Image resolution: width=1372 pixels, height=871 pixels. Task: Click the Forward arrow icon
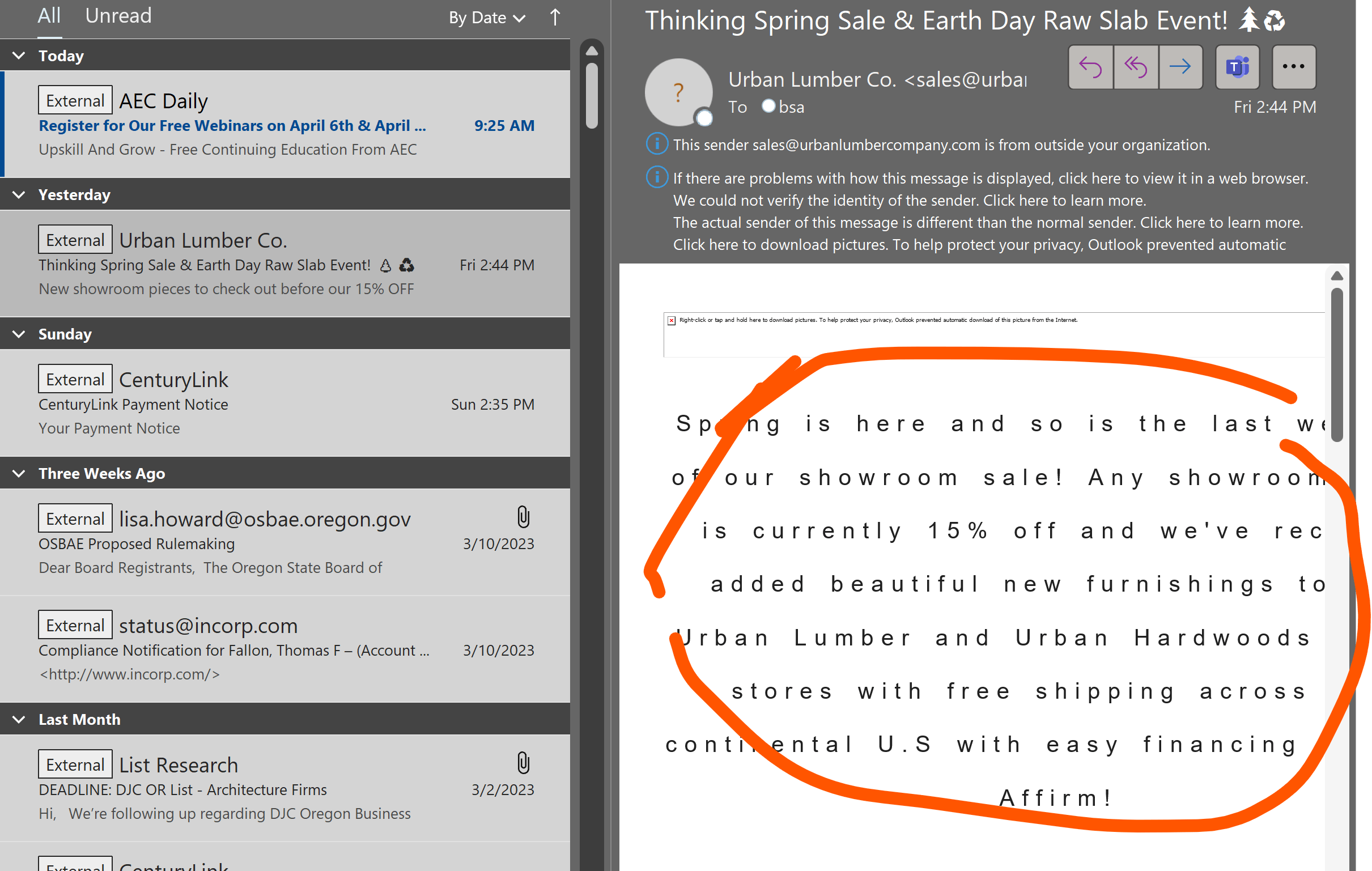[x=1180, y=67]
